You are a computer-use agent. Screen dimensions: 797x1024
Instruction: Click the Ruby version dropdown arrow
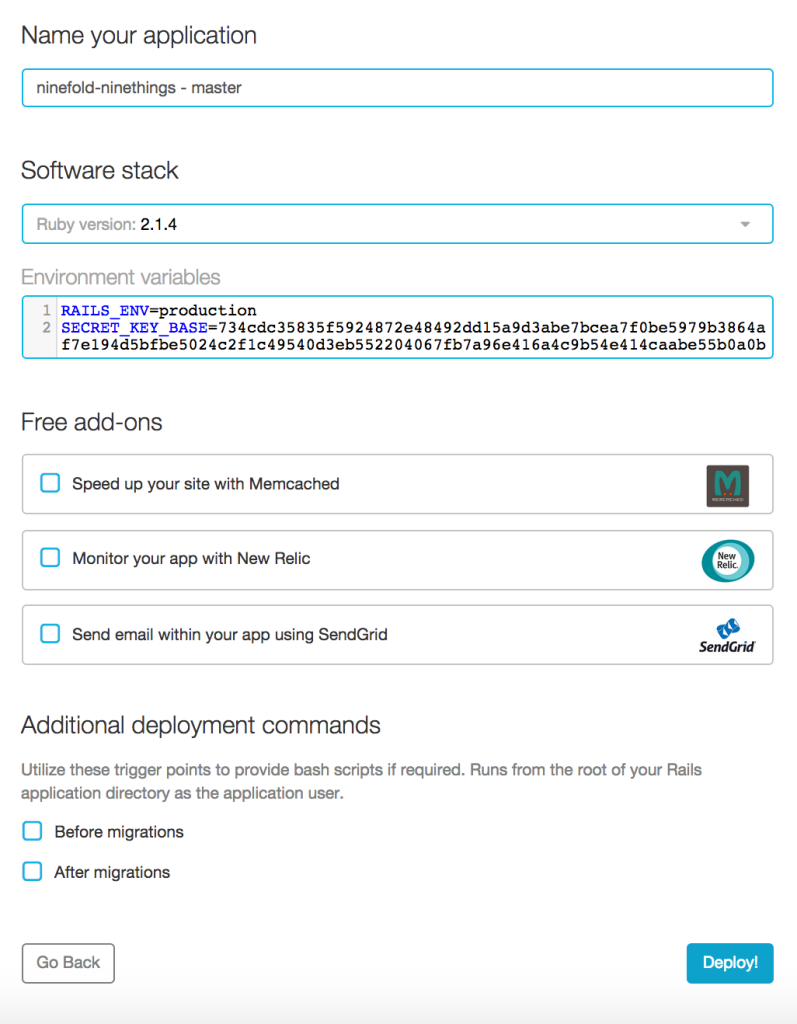click(745, 225)
